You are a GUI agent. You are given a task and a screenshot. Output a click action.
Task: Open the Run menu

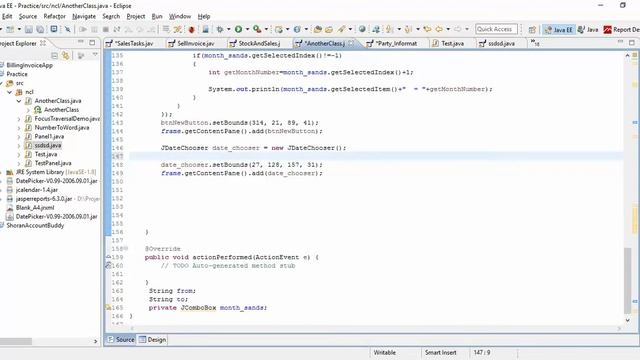pos(157,16)
